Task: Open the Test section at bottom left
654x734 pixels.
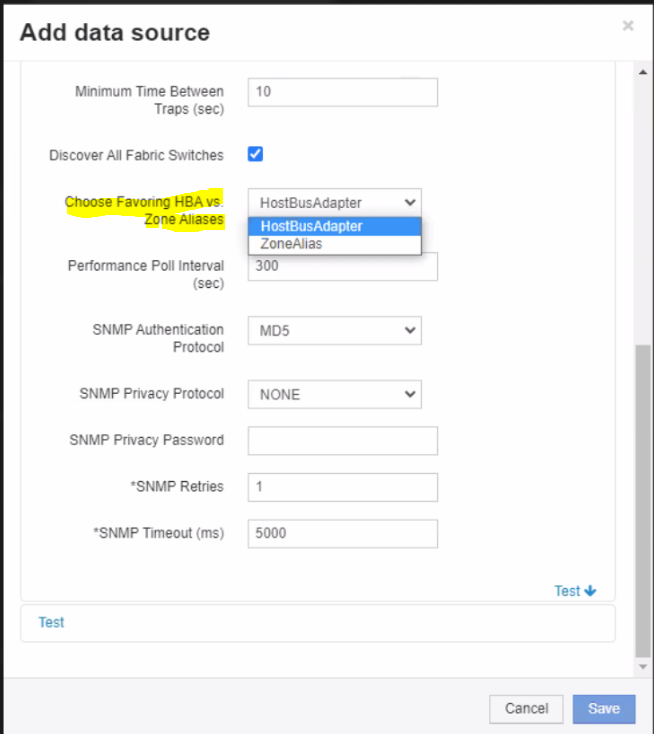Action: click(51, 622)
